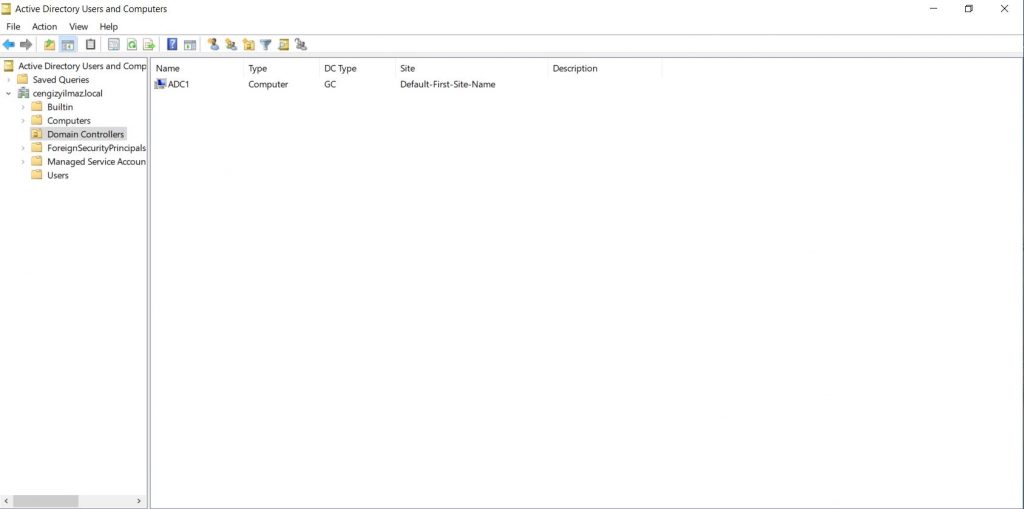1024x509 pixels.
Task: Click the grey Forward arrow
Action: click(26, 44)
